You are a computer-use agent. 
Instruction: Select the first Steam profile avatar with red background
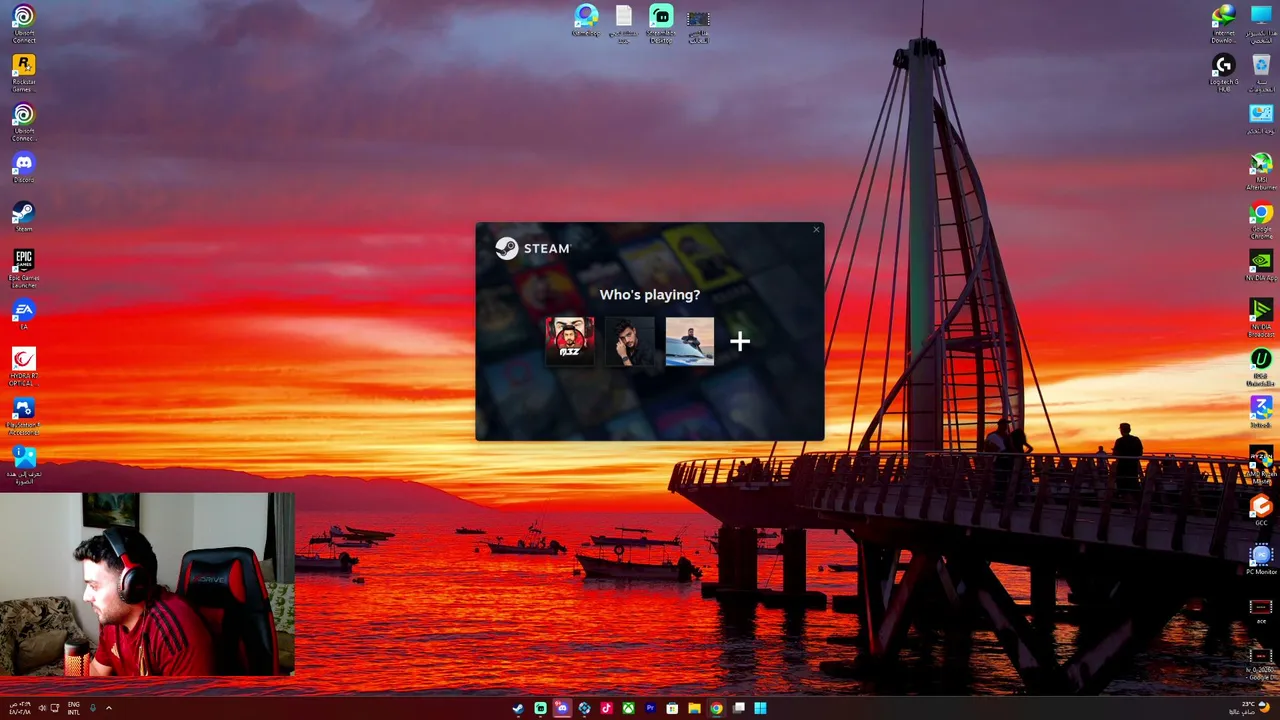tap(569, 341)
